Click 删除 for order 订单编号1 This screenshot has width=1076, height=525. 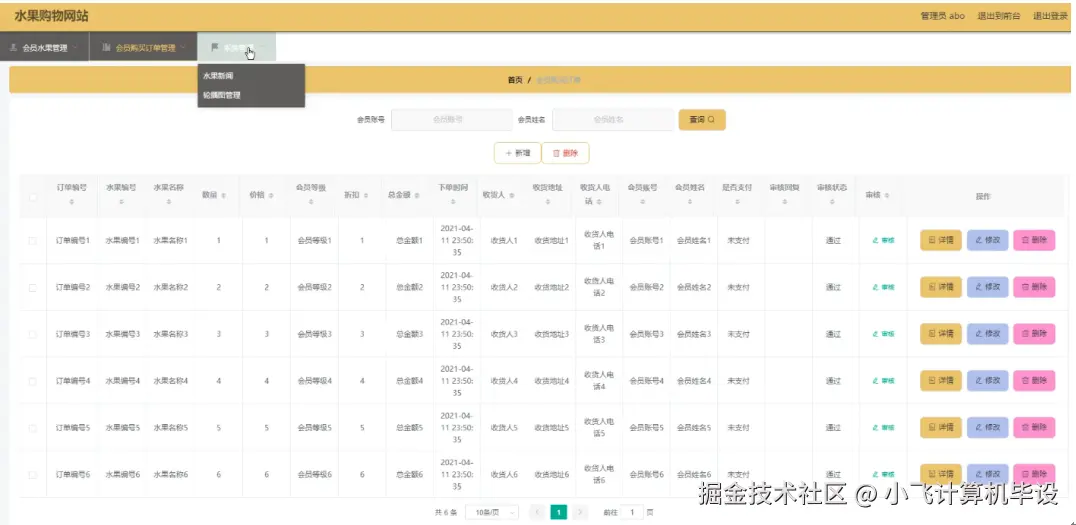[x=1034, y=240]
